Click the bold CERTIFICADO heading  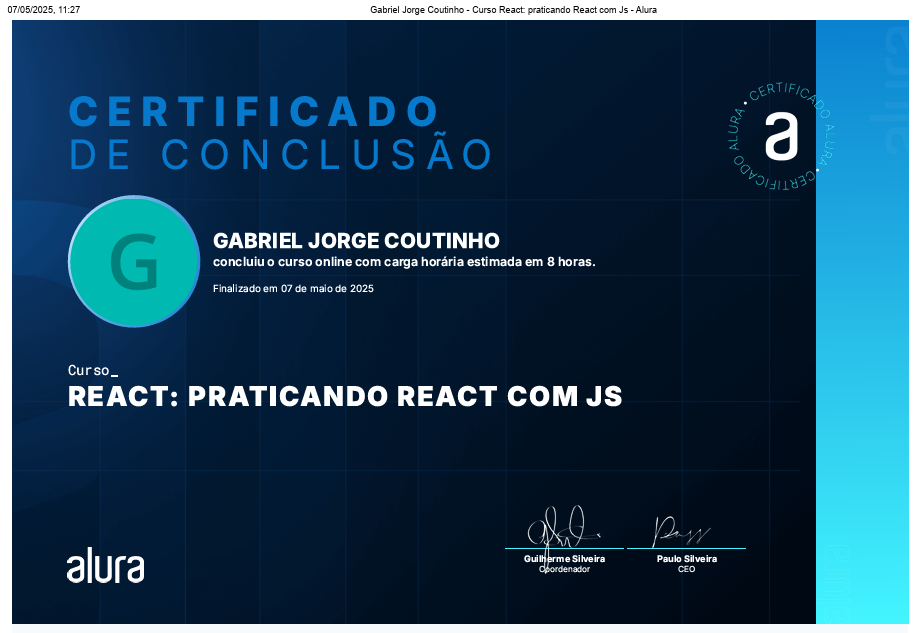click(x=254, y=110)
